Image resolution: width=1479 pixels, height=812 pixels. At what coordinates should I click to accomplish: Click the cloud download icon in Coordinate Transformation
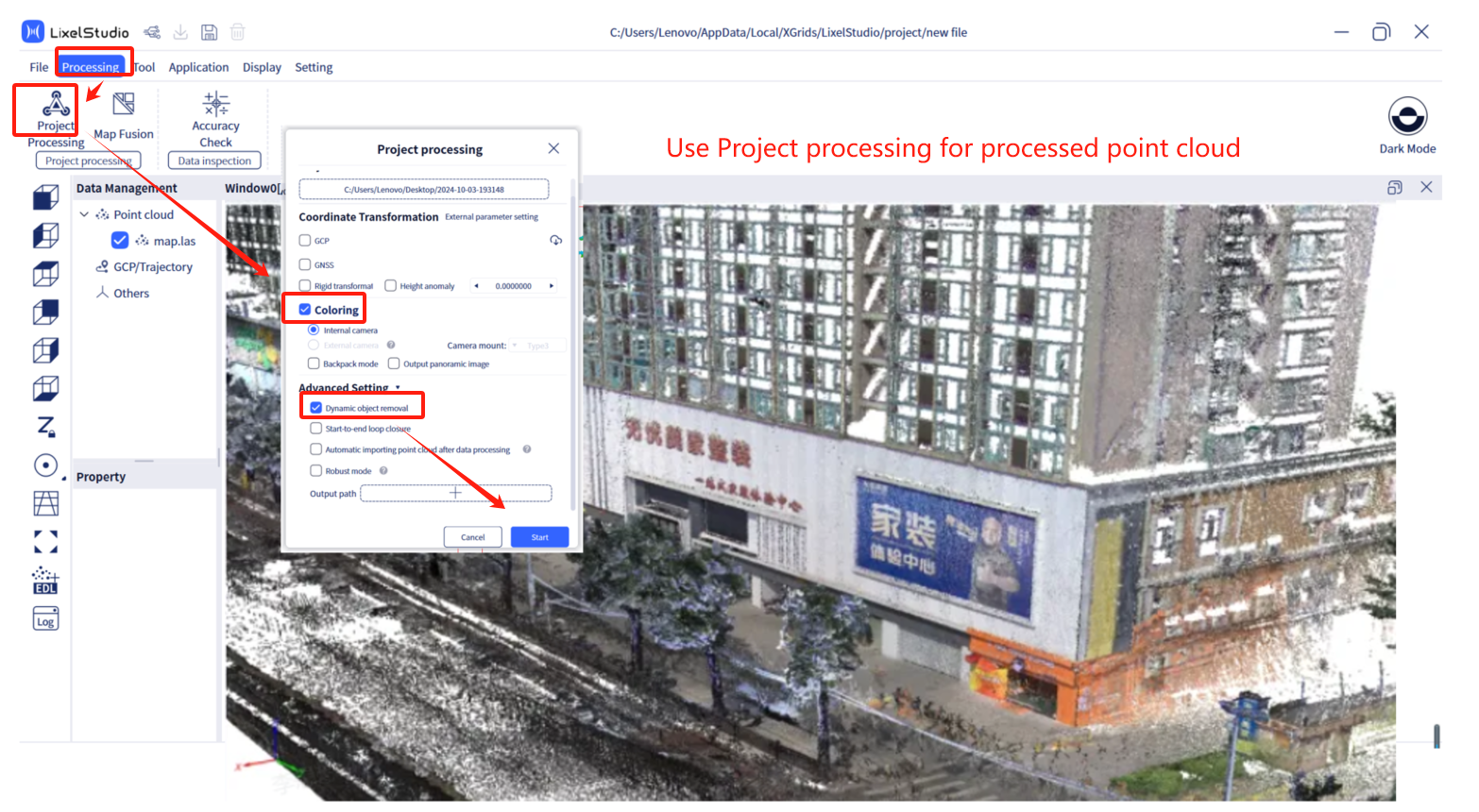[x=555, y=241]
